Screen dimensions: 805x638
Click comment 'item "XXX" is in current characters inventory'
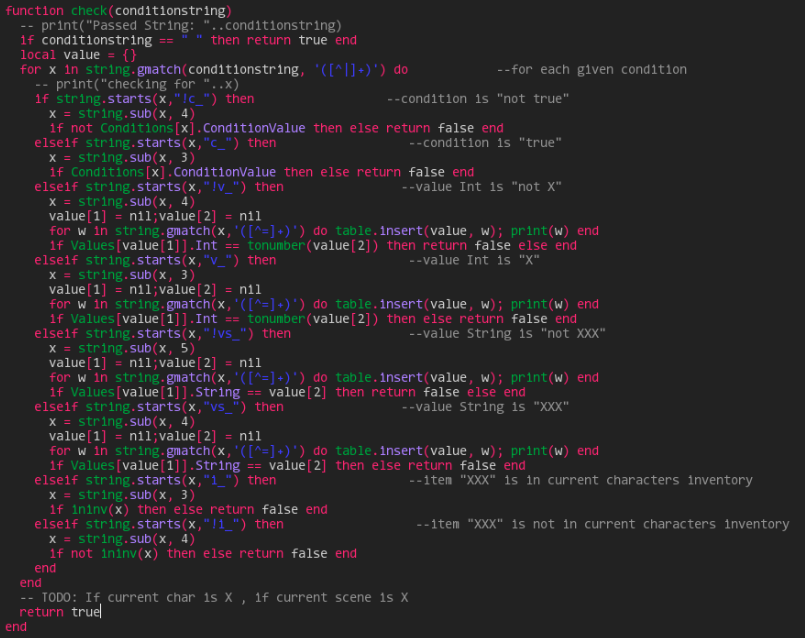(580, 481)
